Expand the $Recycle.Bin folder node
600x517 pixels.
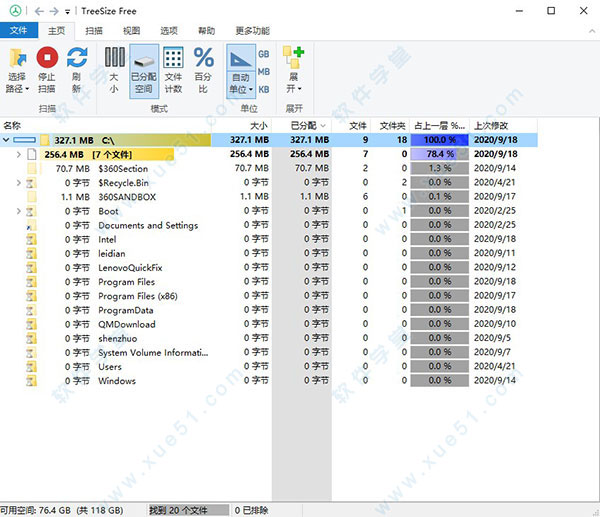point(19,183)
